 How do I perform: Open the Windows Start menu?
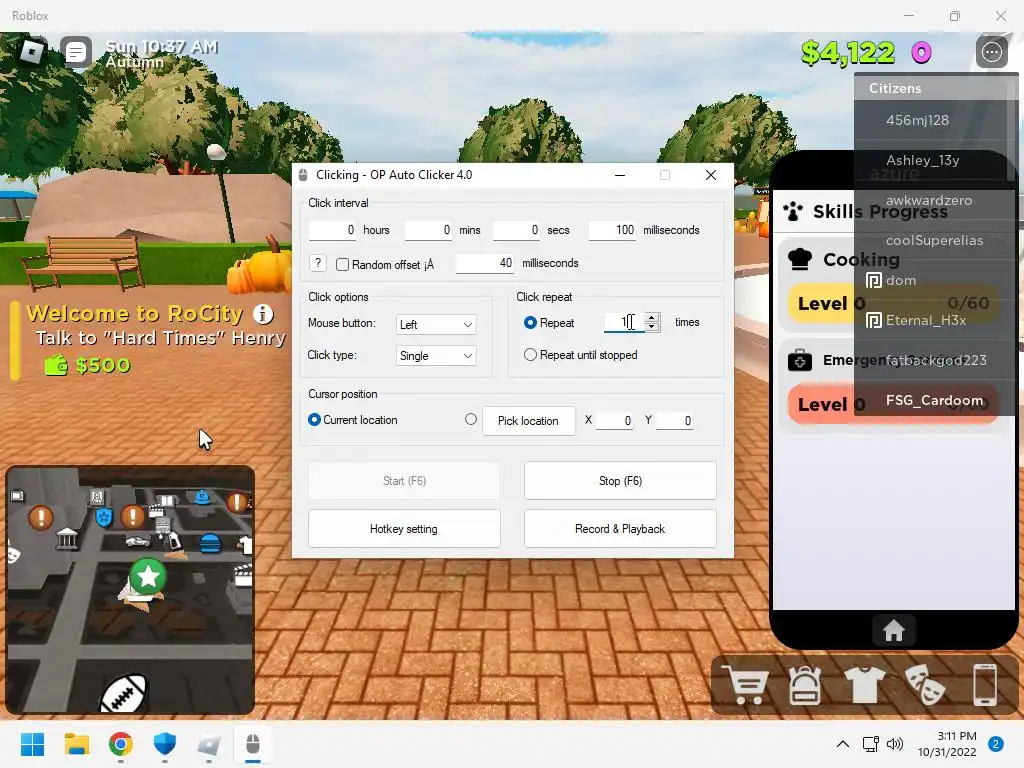(32, 744)
